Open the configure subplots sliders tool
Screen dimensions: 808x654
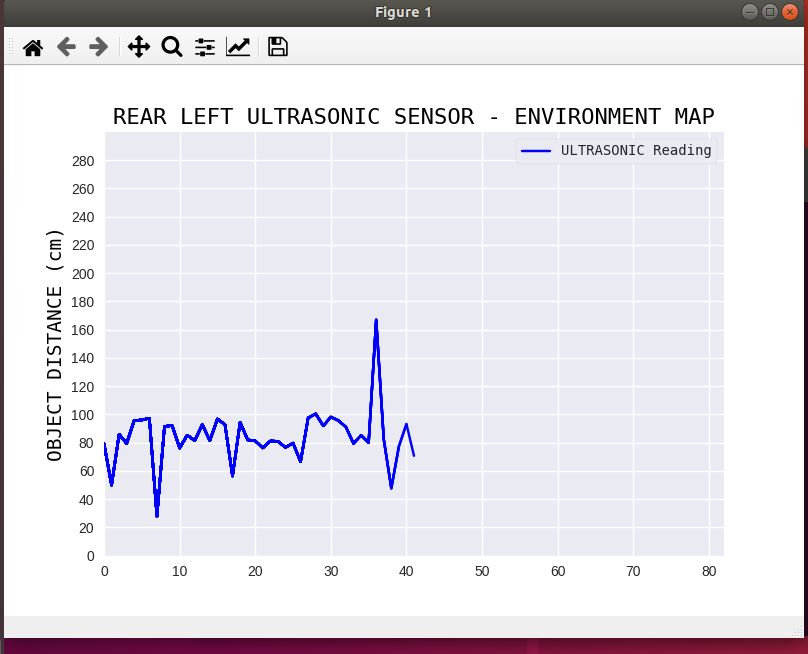click(205, 47)
